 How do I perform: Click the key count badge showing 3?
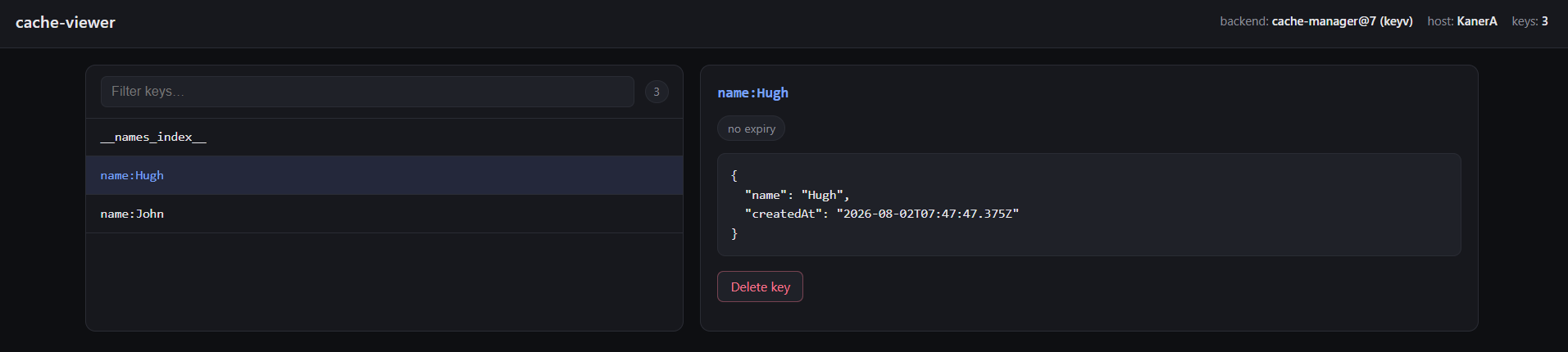tap(657, 92)
